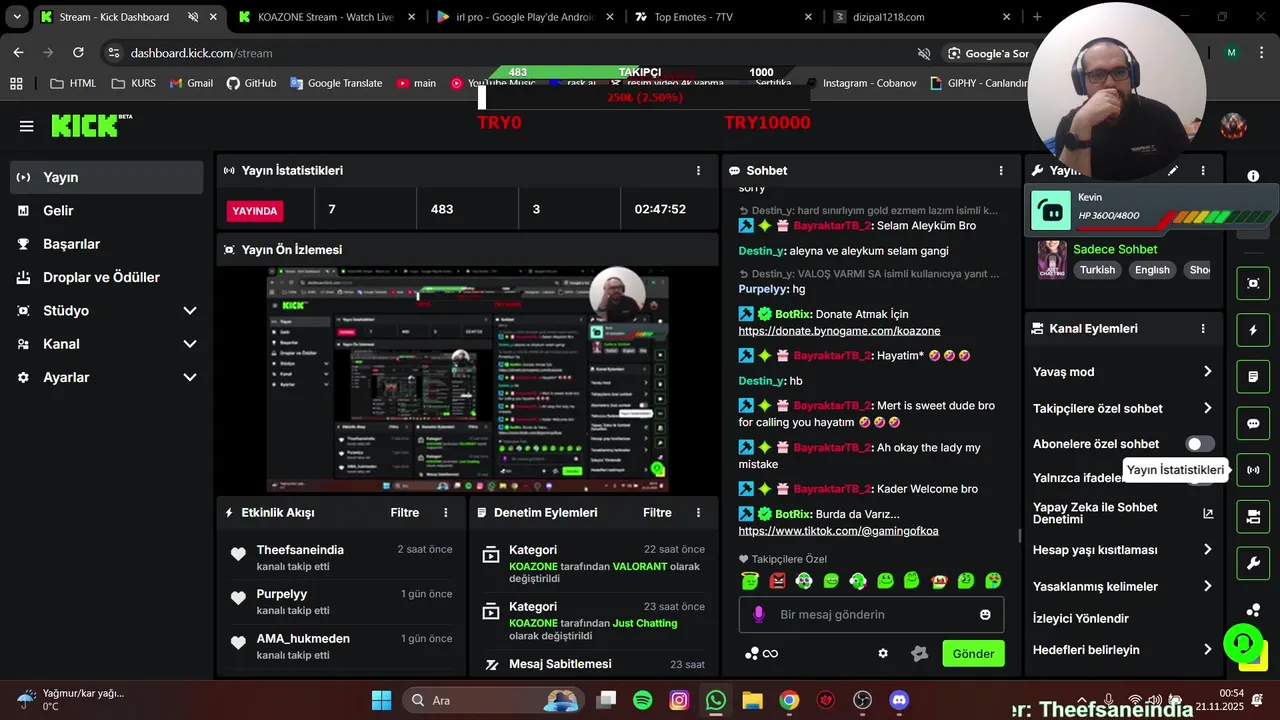Open WhatsApp from the Windows taskbar
This screenshot has width=1280, height=720.
[716, 700]
